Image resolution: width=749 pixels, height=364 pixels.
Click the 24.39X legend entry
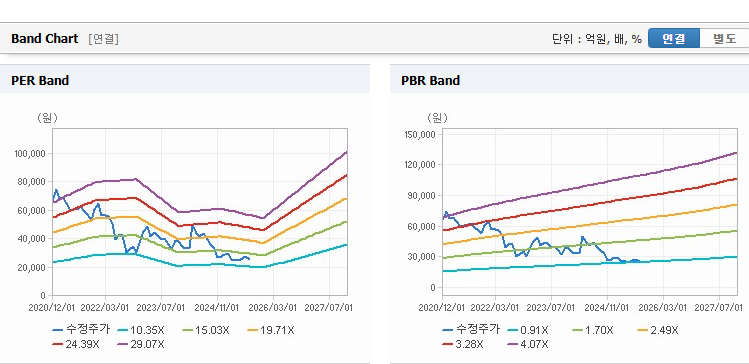pos(76,344)
